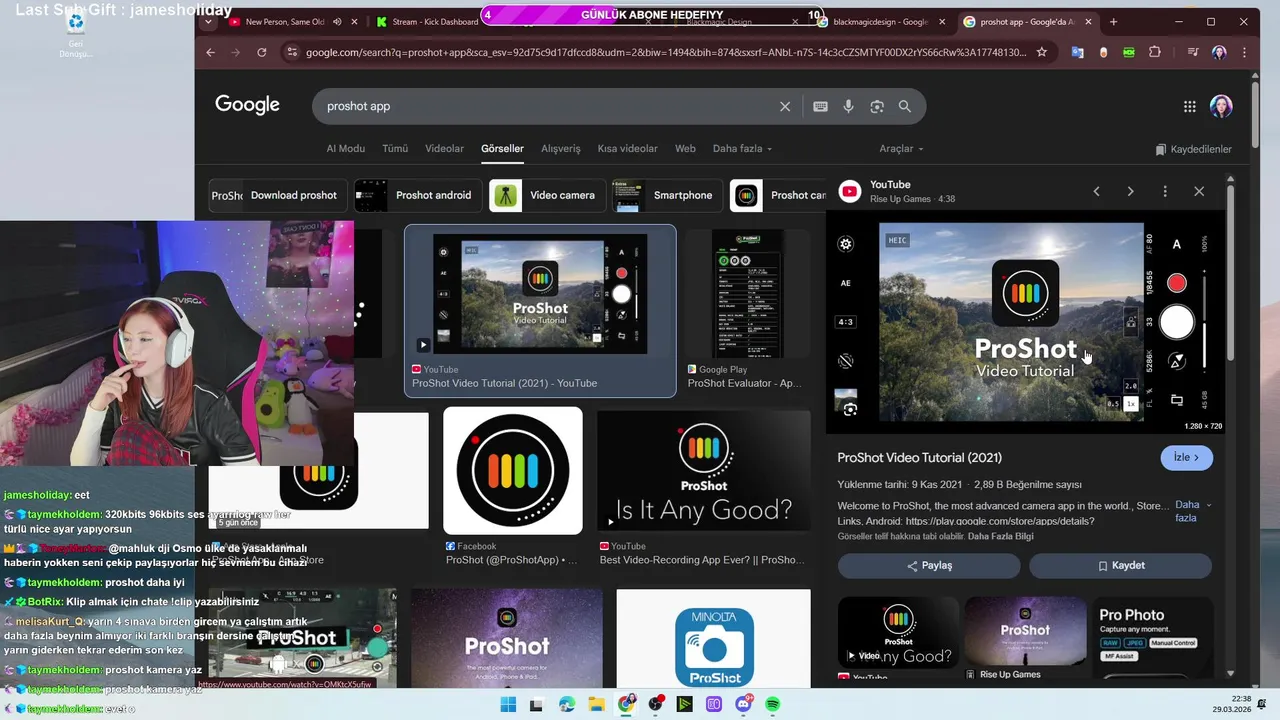Go to Google homepage via logo
This screenshot has height=720, width=1280.
coord(247,105)
